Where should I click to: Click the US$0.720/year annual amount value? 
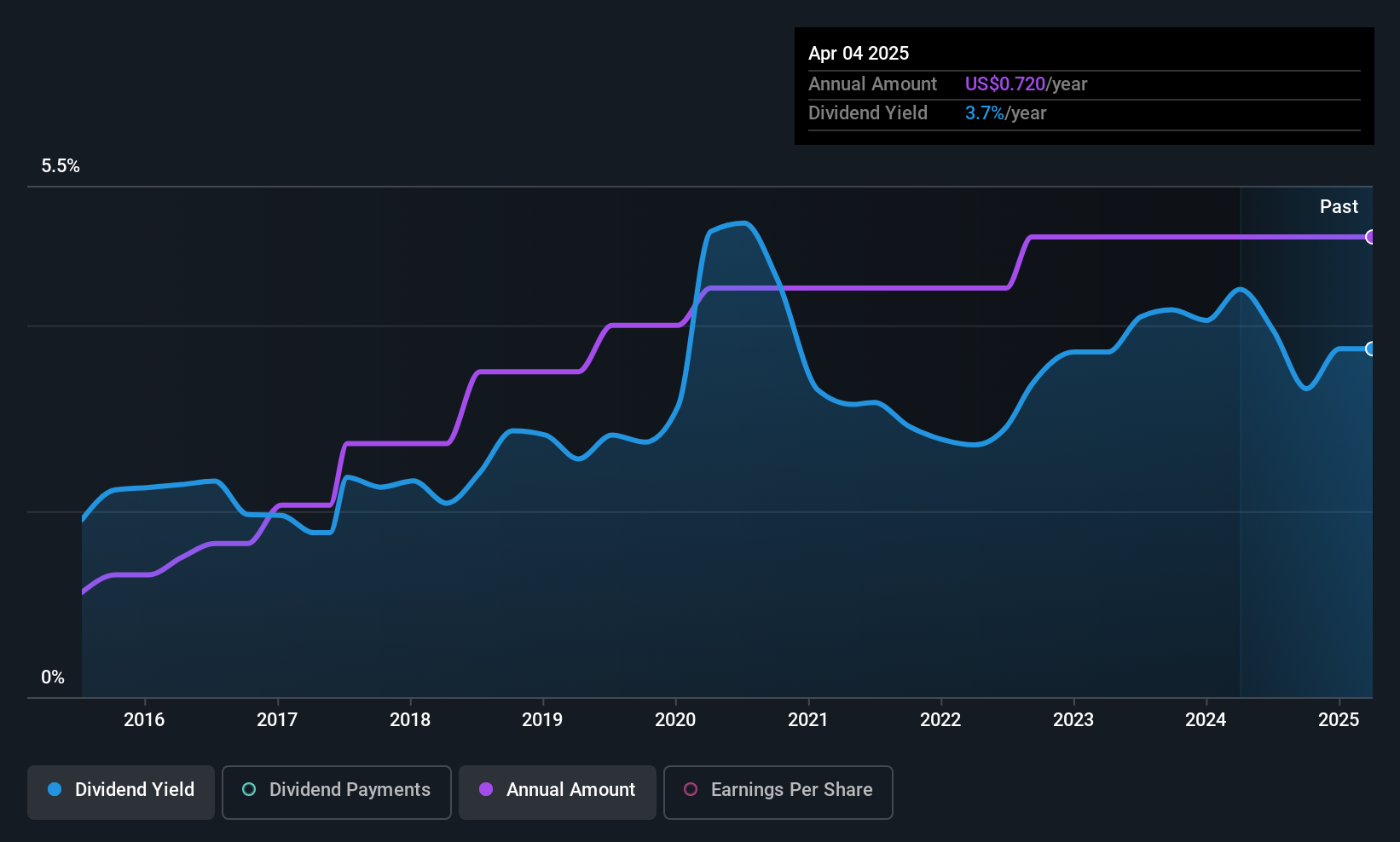1026,84
